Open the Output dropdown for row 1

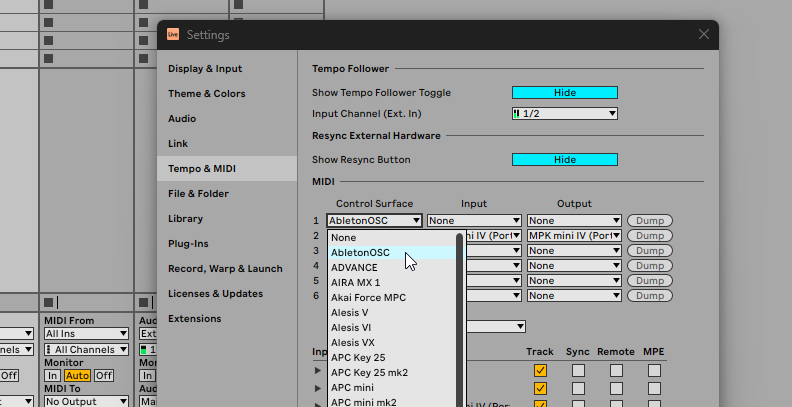(574, 221)
